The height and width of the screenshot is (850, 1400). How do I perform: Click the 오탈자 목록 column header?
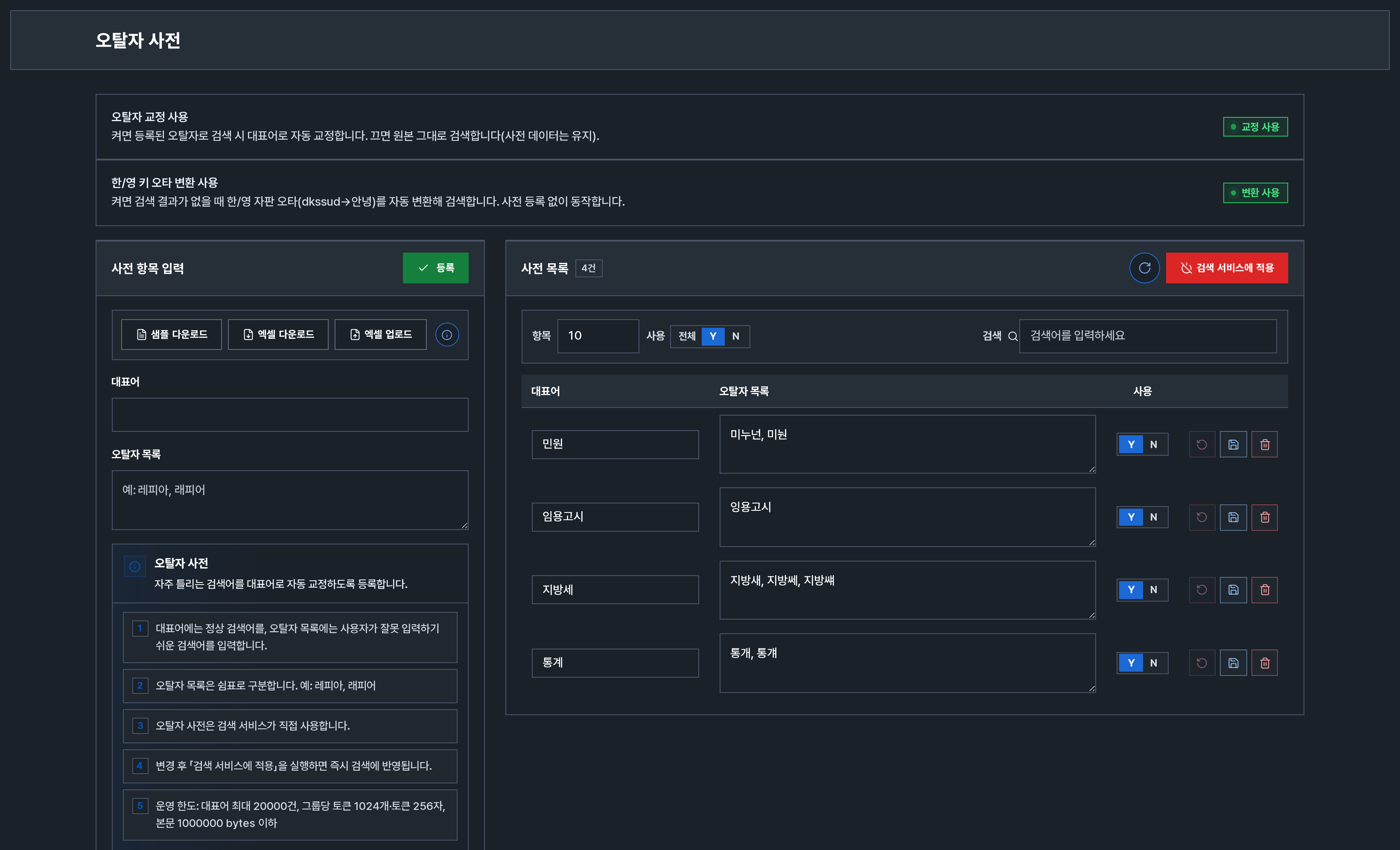point(744,391)
